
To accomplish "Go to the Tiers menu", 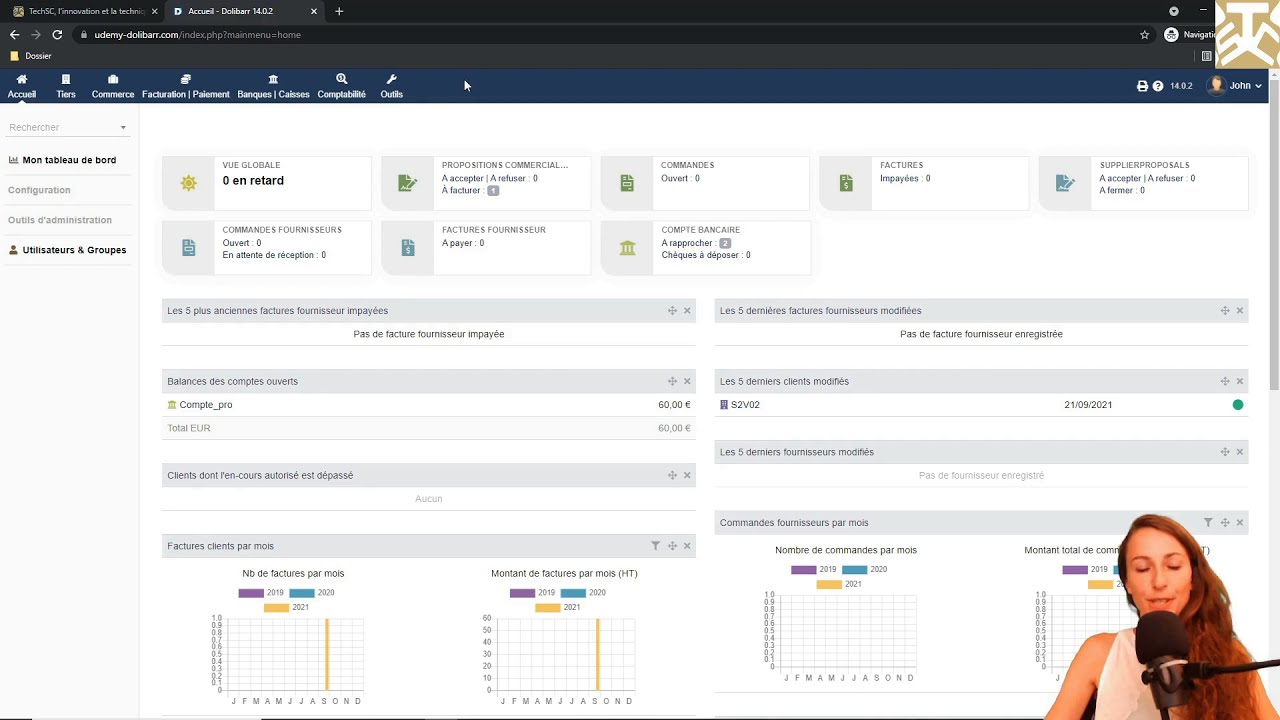I will (x=66, y=86).
